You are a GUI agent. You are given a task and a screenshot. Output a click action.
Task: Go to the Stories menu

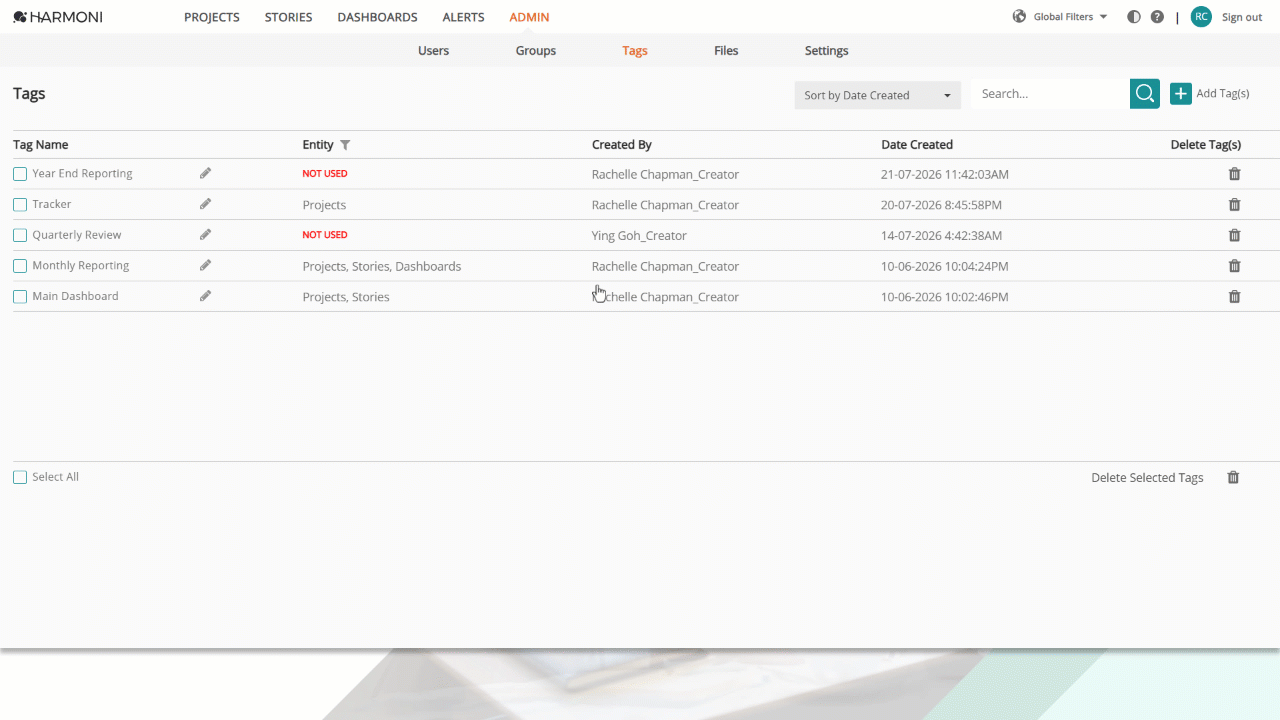coord(288,17)
